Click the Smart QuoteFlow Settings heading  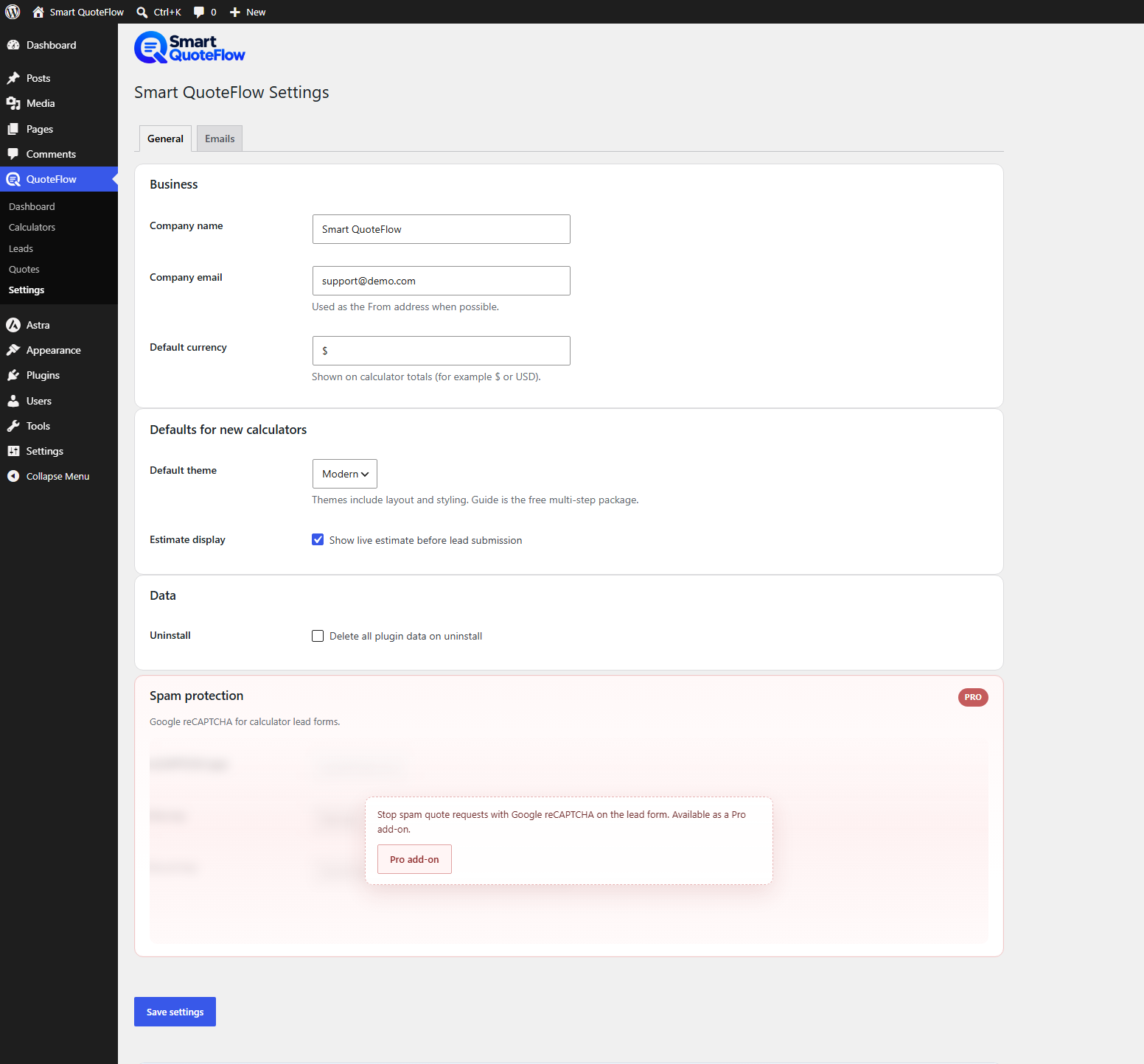[x=231, y=92]
